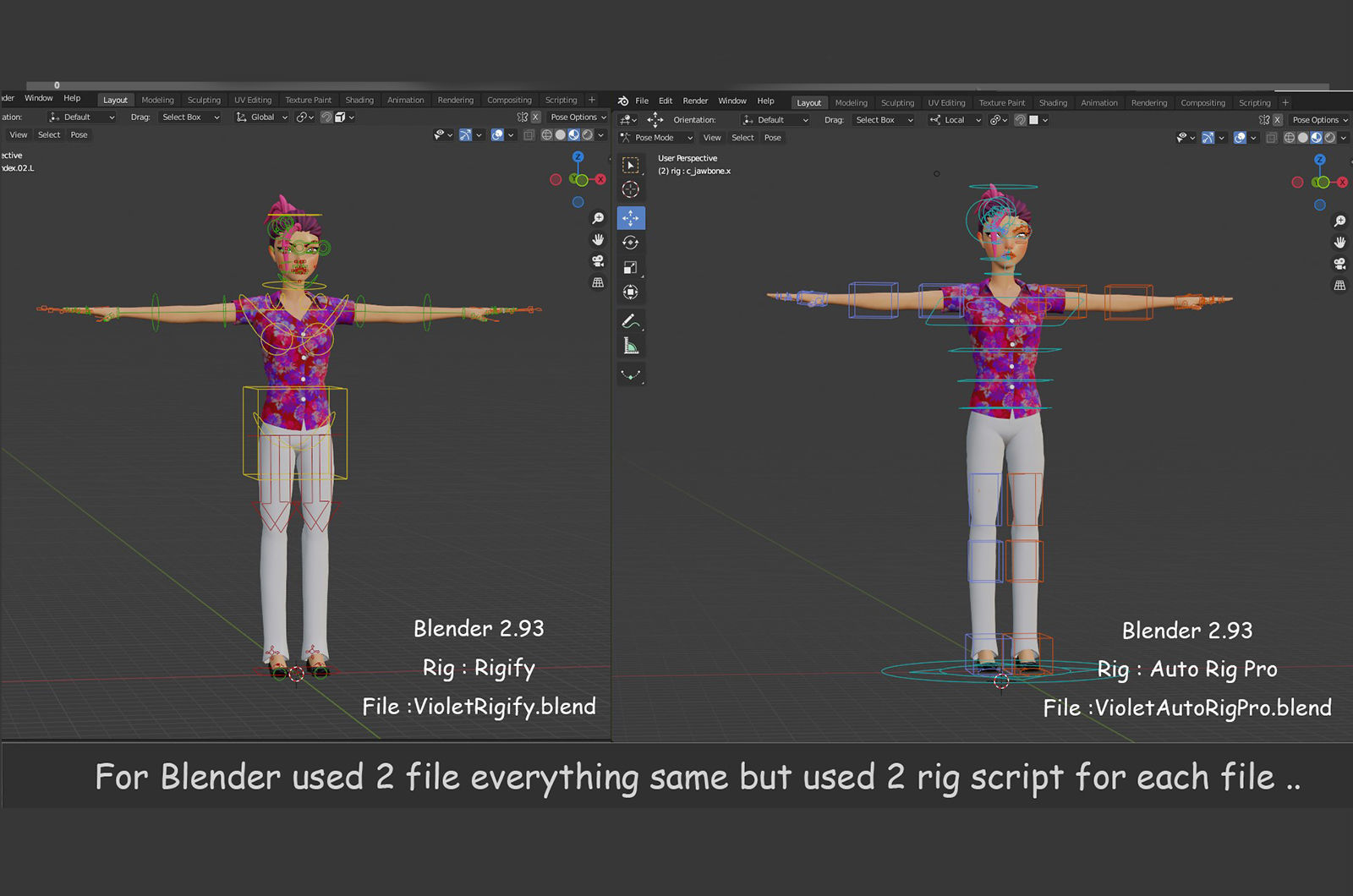Viewport: 1353px width, 896px height.
Task: Switch to Animation tab in right window
Action: 1099,103
